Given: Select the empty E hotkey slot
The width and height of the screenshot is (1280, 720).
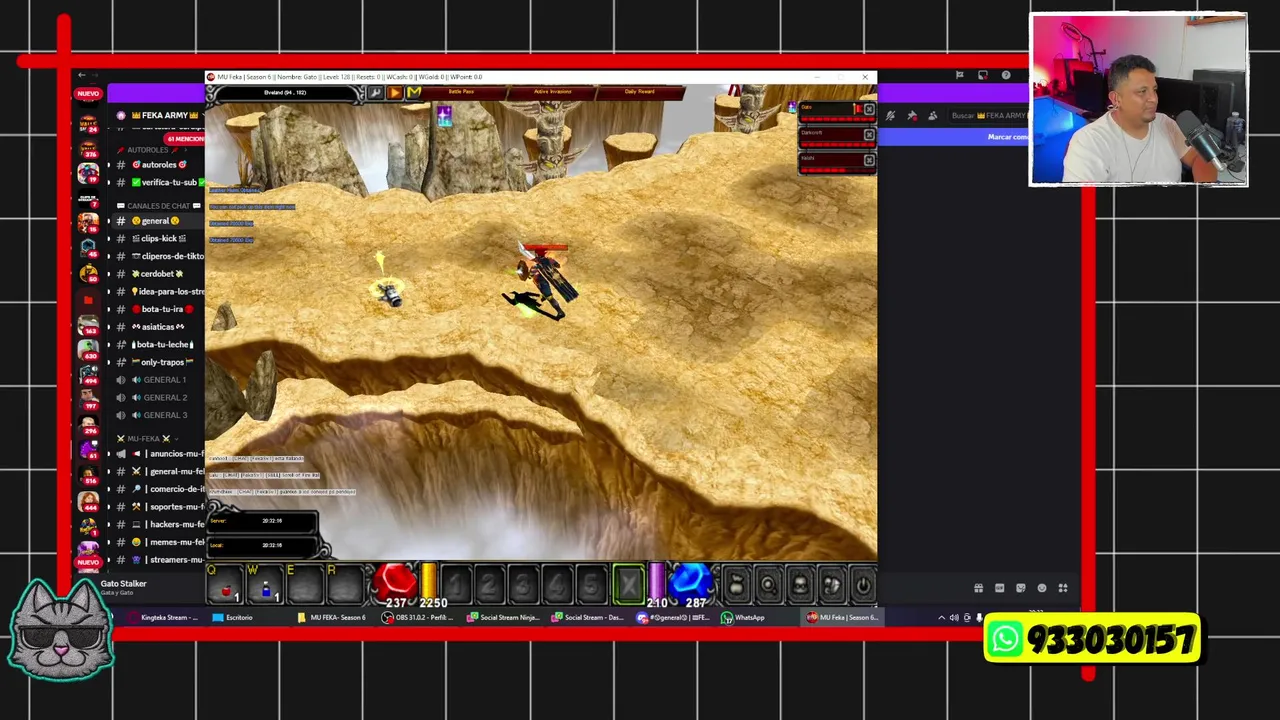Looking at the screenshot, I should pyautogui.click(x=304, y=586).
